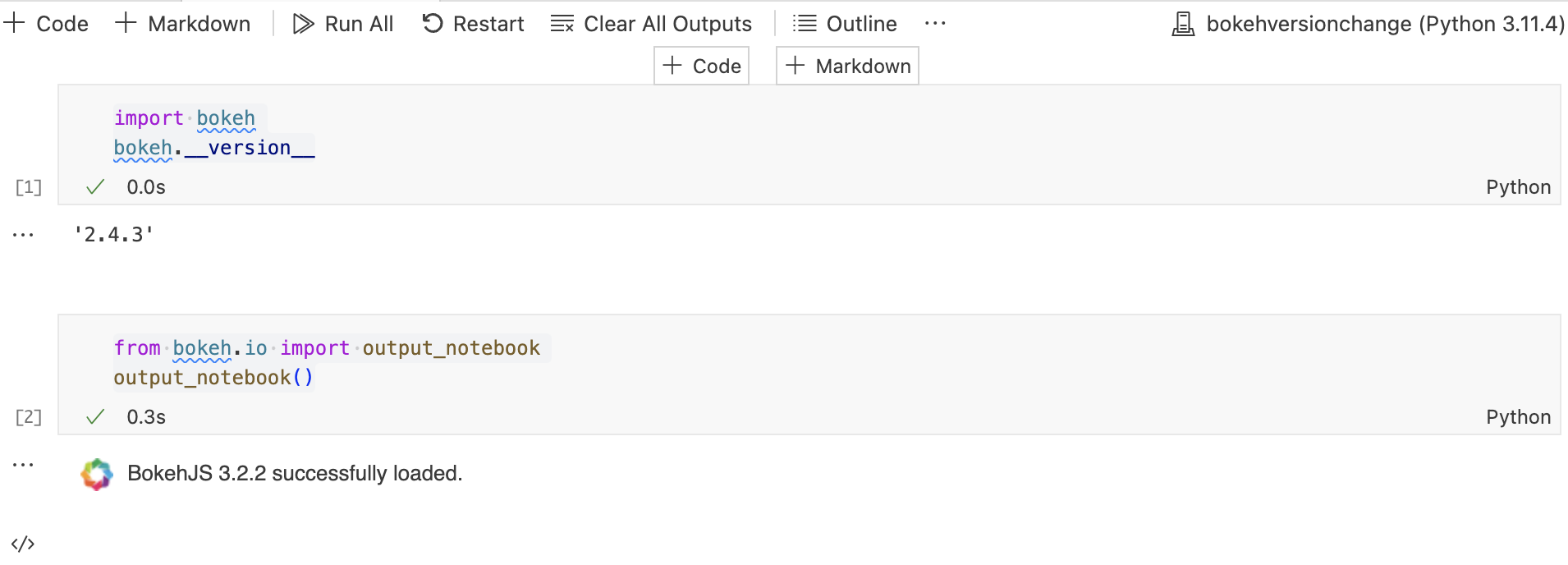Add a code cell below cell 1
The width and height of the screenshot is (1568, 565).
[701, 65]
